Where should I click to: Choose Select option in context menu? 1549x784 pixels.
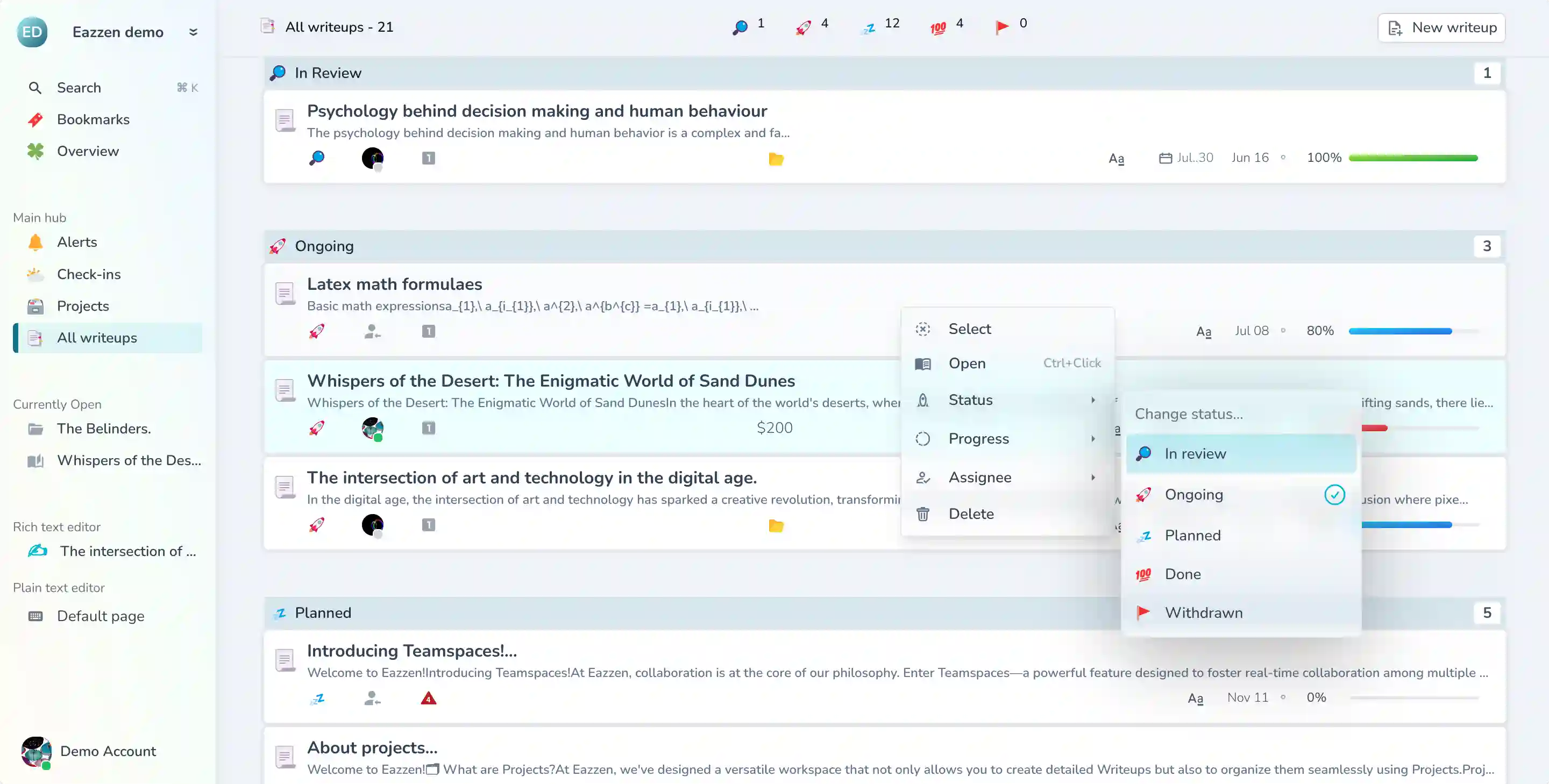pyautogui.click(x=969, y=329)
